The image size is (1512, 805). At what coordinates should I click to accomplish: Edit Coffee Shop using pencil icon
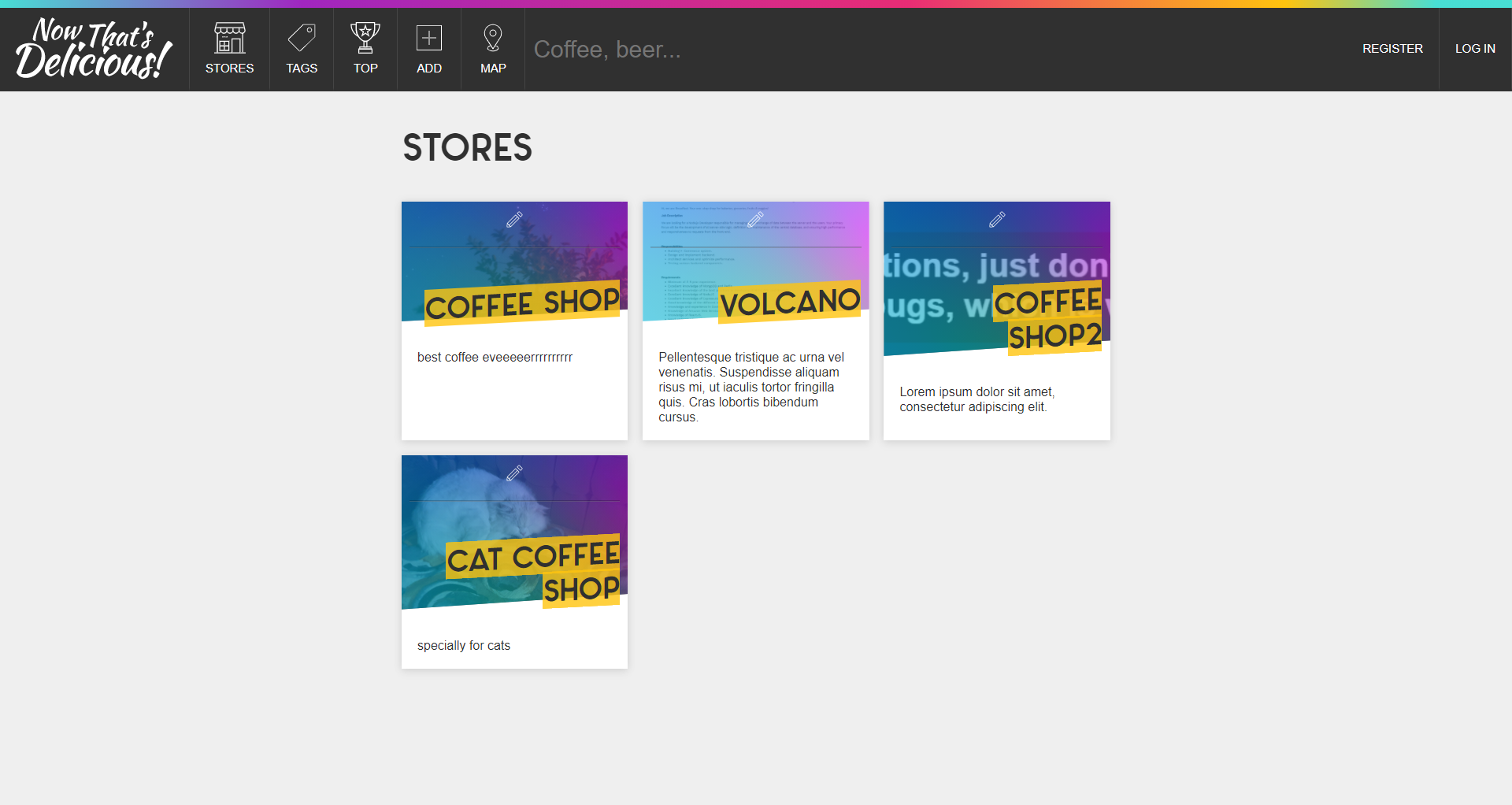click(514, 220)
